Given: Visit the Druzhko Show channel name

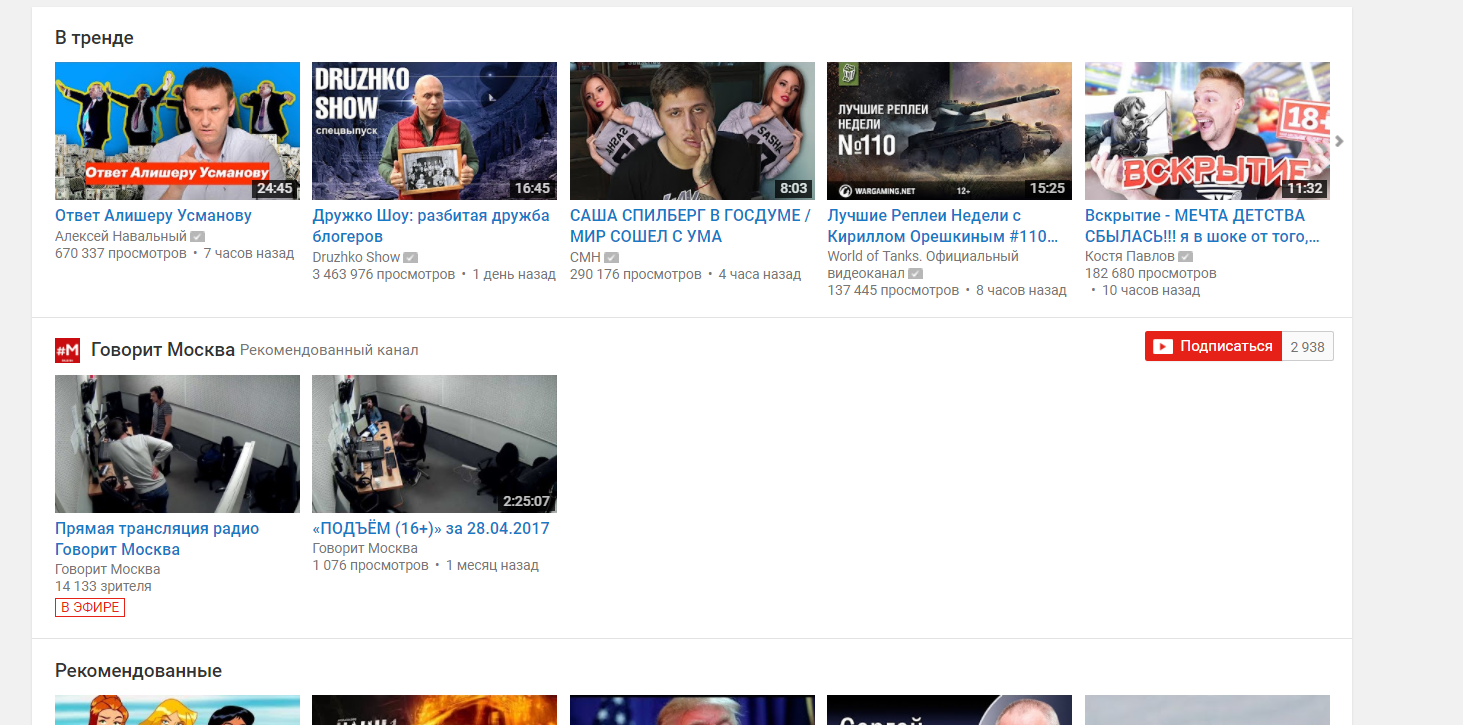Looking at the screenshot, I should tap(356, 258).
